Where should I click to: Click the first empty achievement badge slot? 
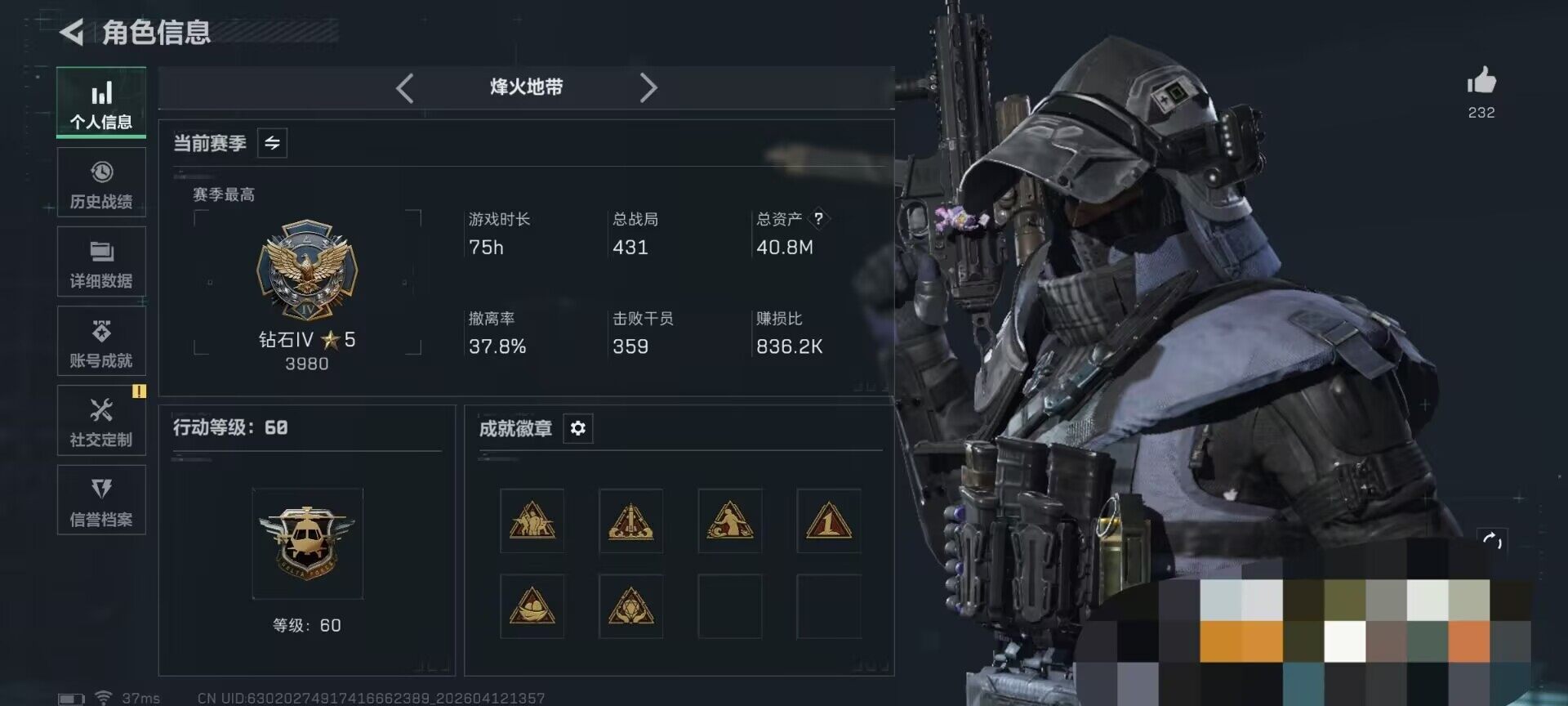pyautogui.click(x=729, y=605)
